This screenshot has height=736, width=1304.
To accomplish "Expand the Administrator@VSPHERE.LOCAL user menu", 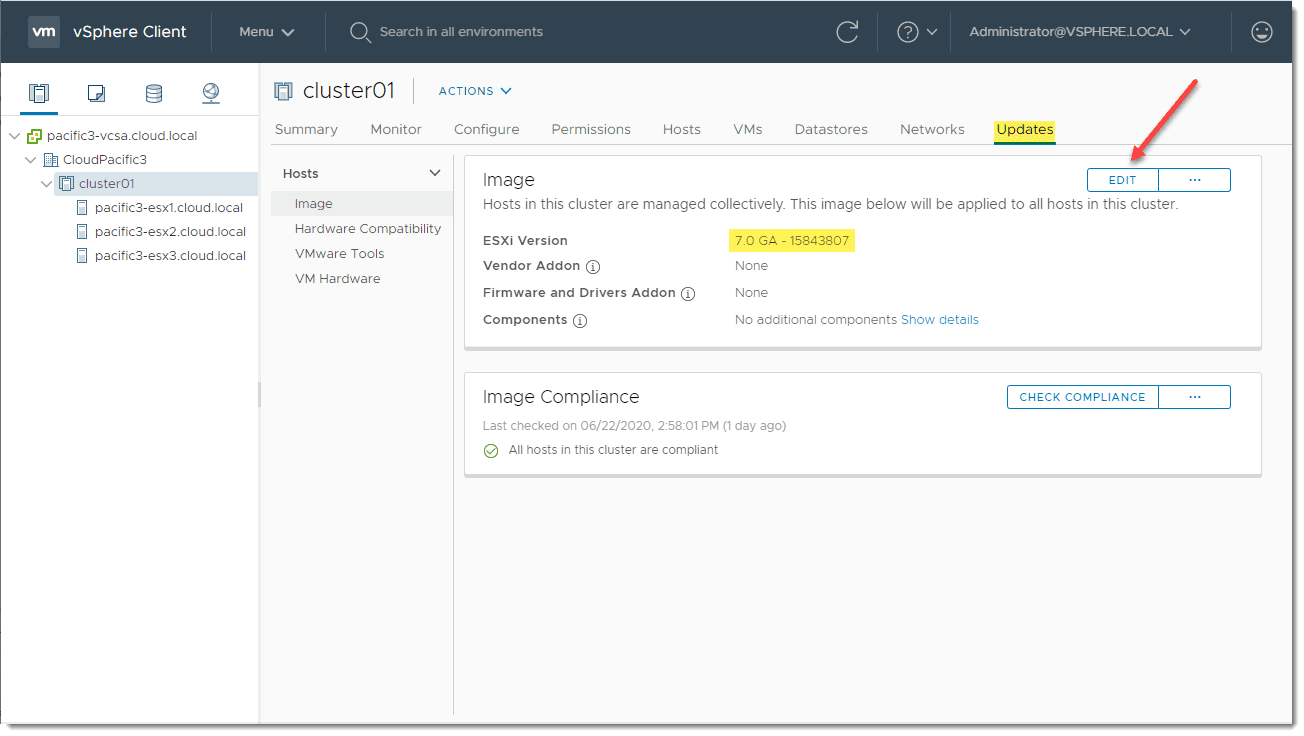I will click(1080, 32).
